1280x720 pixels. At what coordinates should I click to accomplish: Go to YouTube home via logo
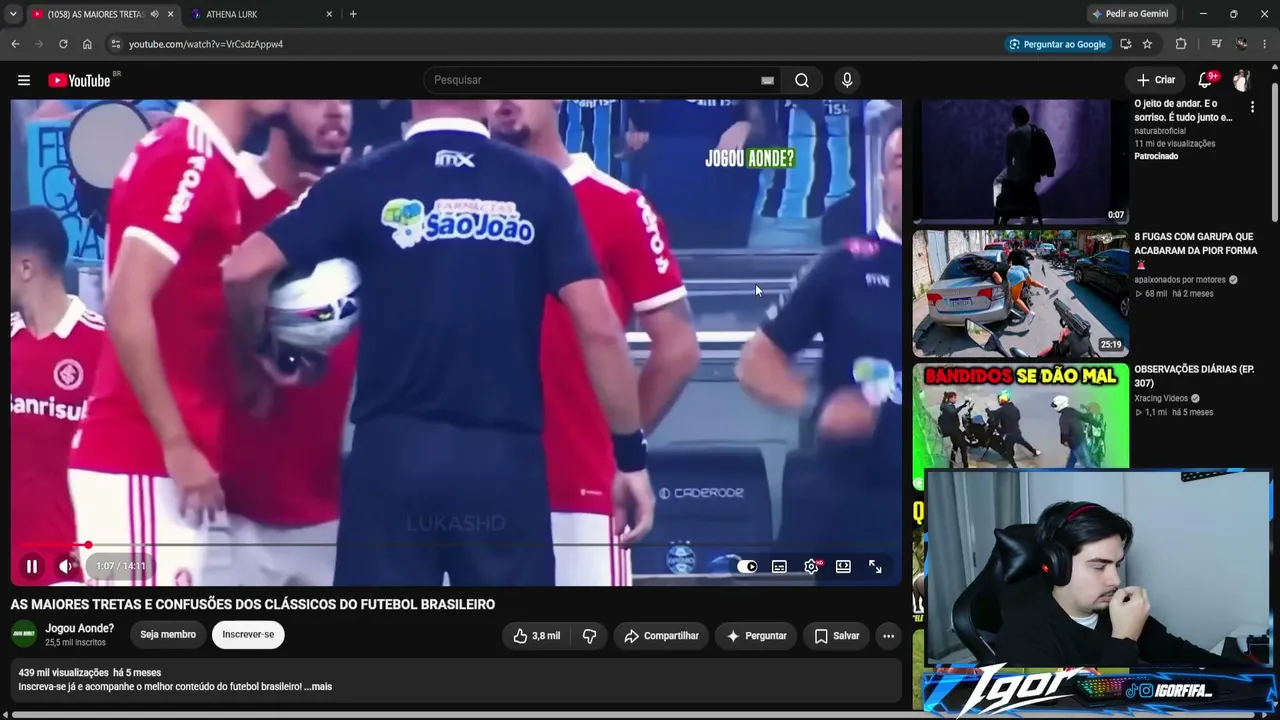[80, 80]
